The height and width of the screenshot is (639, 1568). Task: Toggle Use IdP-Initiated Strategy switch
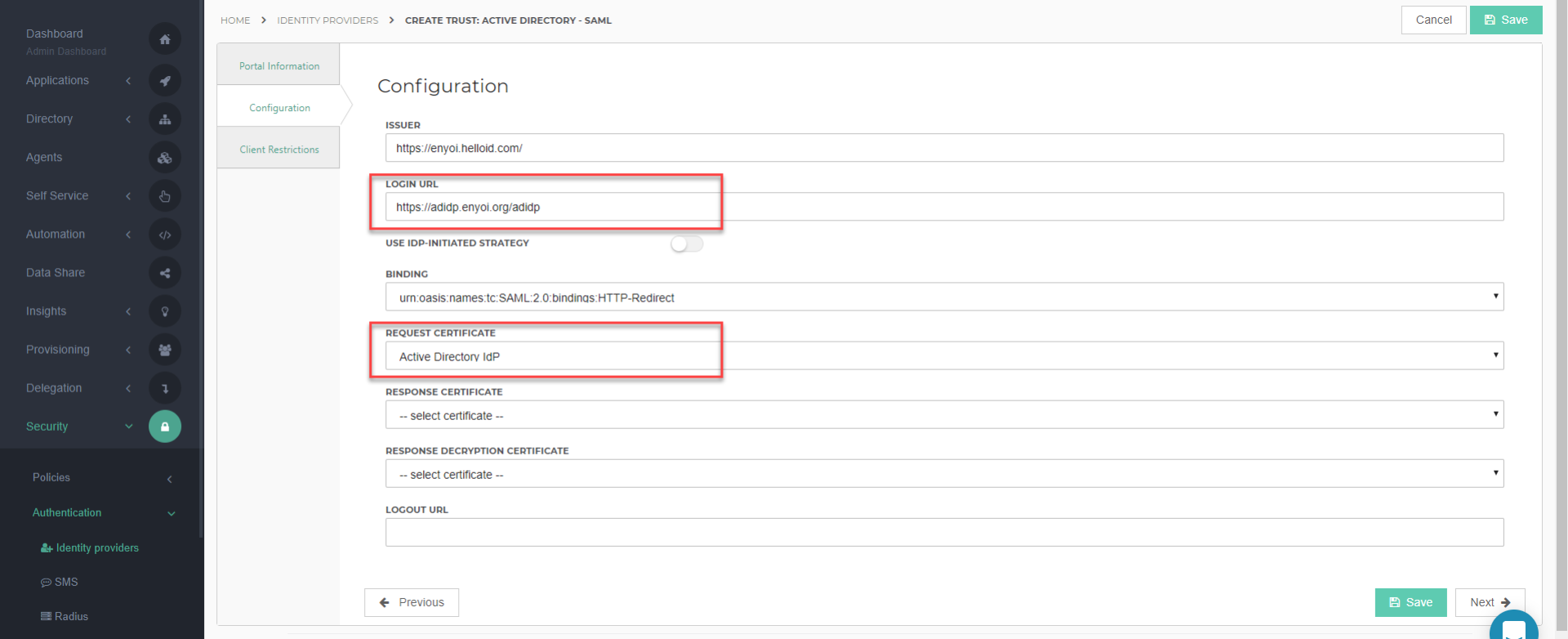tap(687, 244)
